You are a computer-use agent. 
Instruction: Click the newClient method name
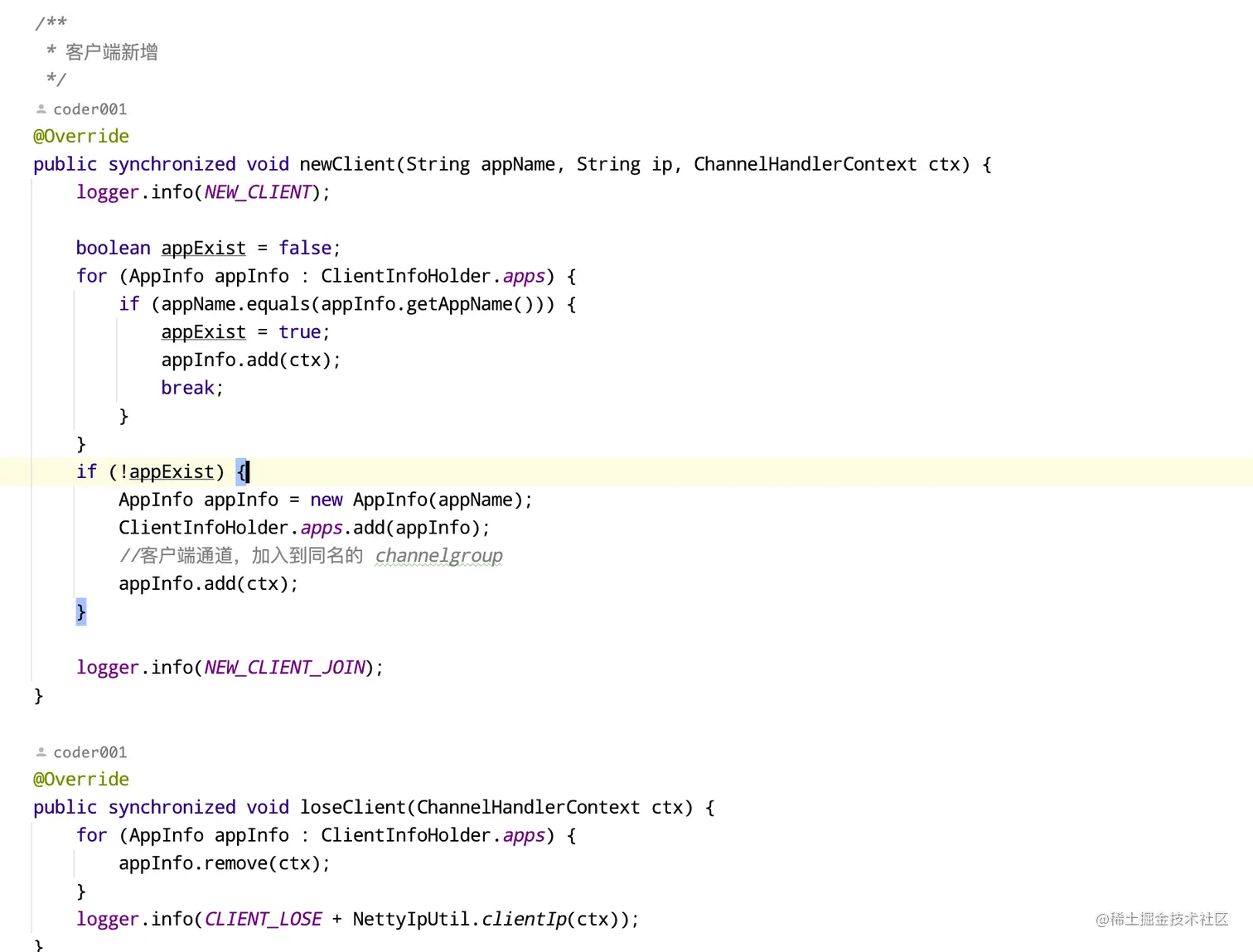(x=347, y=164)
